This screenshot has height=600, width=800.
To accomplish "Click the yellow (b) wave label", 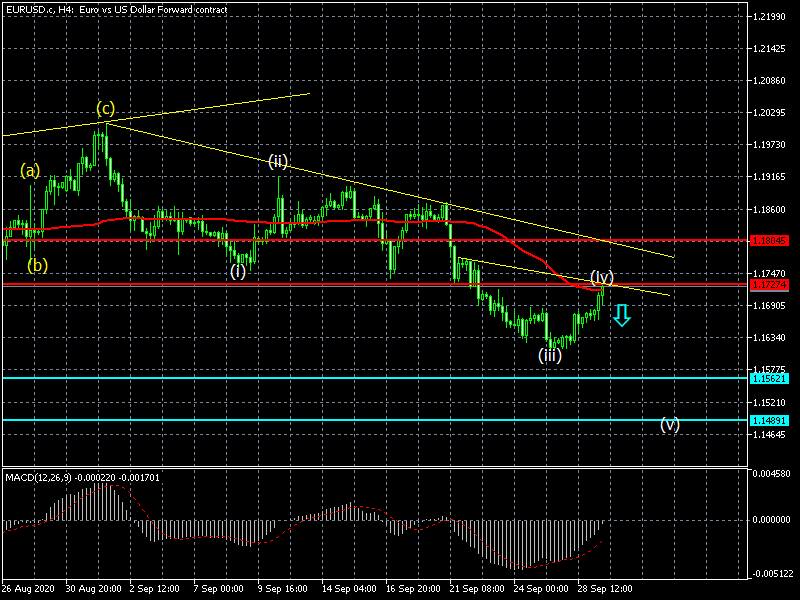I will [x=37, y=265].
